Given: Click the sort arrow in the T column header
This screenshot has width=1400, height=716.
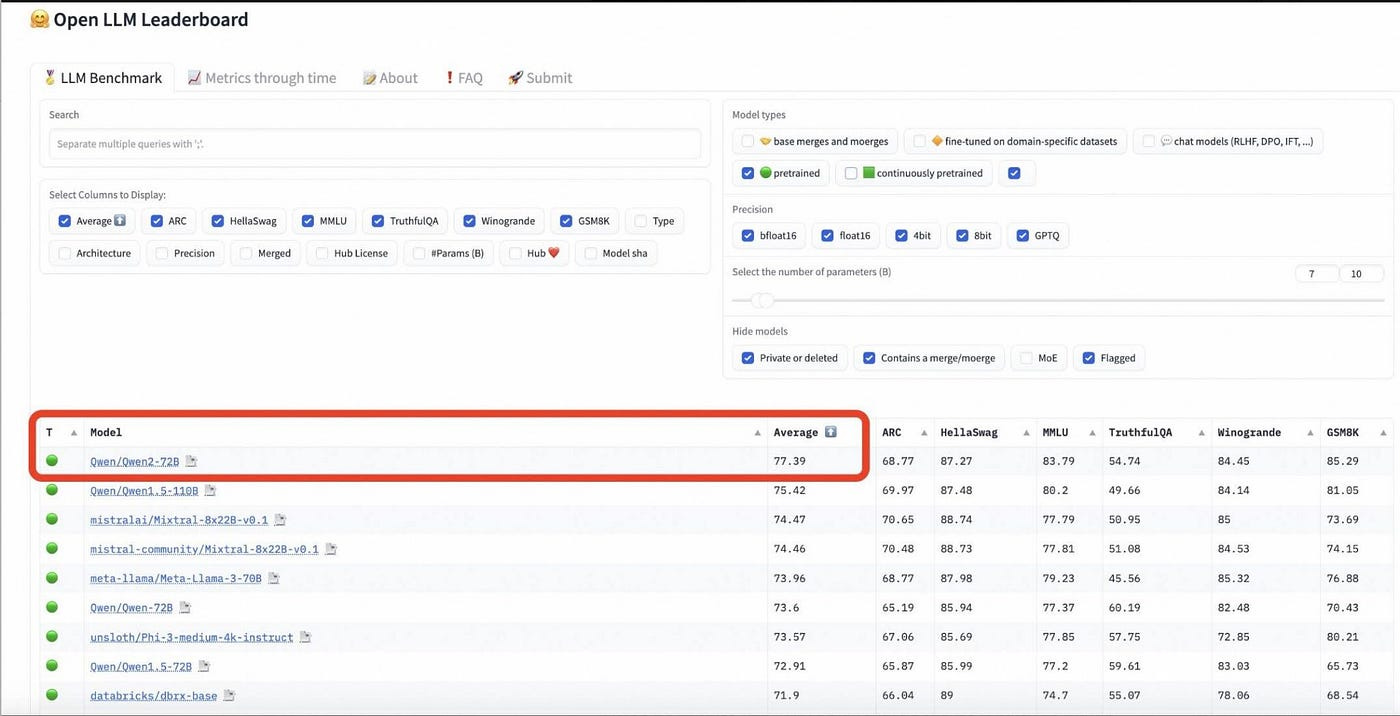Looking at the screenshot, I should click(74, 433).
